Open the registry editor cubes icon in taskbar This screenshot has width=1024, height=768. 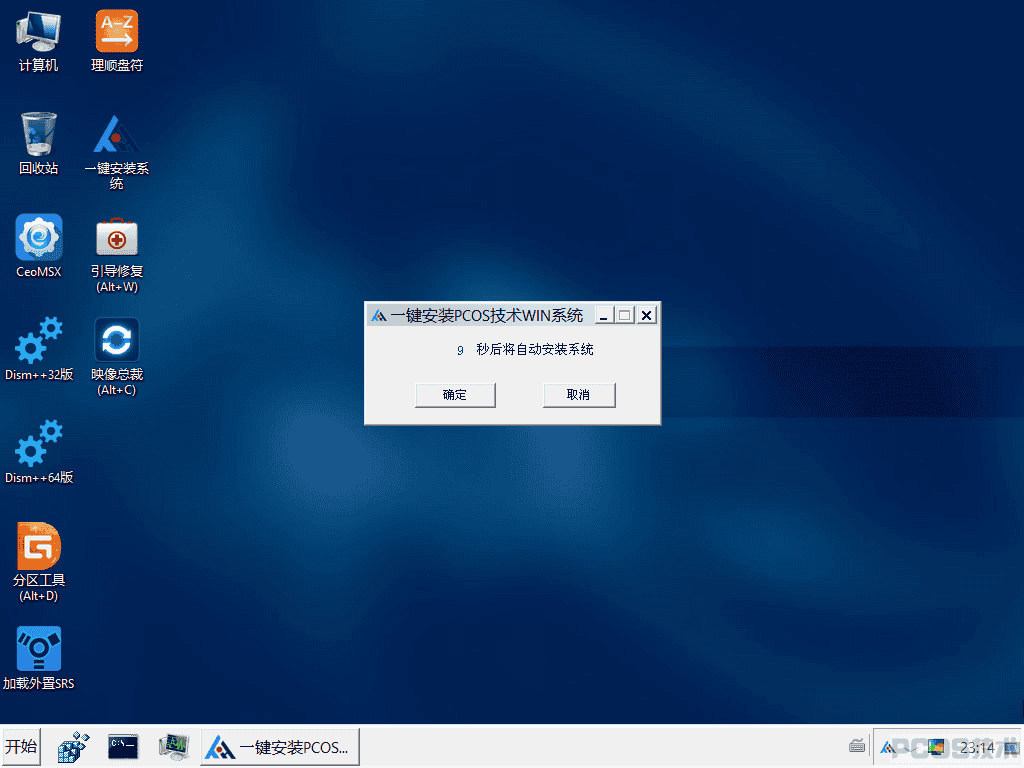73,747
